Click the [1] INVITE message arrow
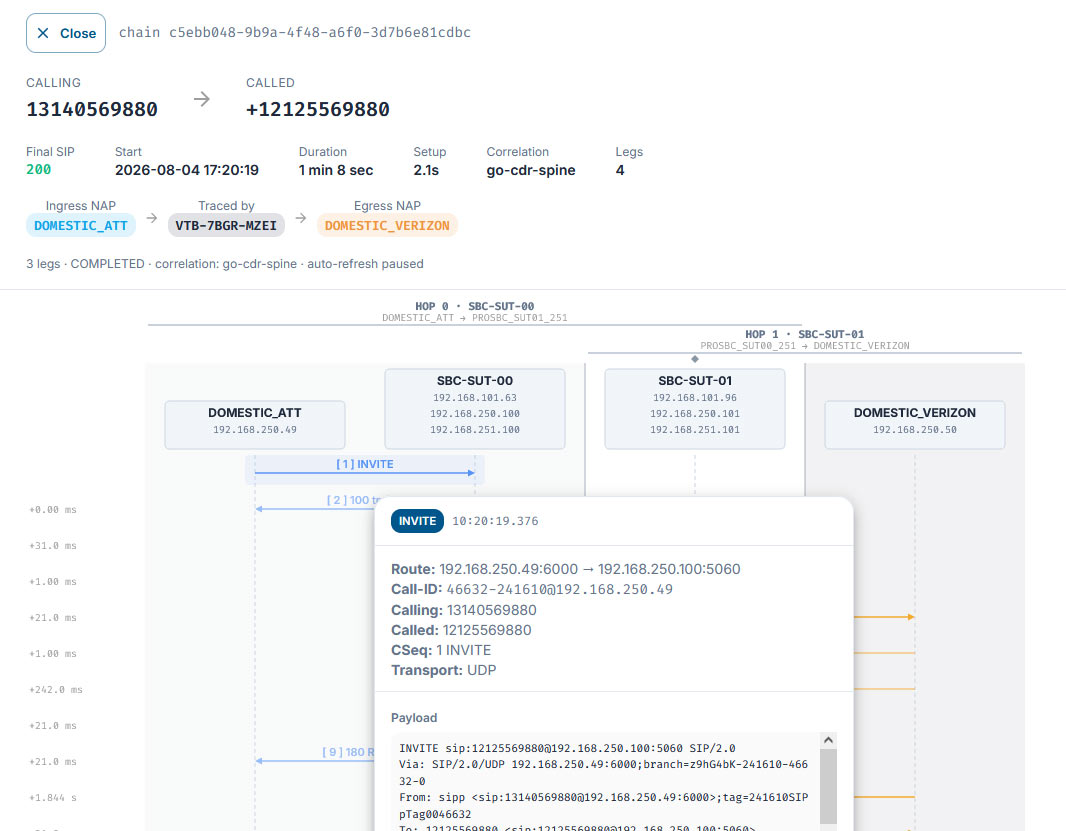 coord(364,469)
